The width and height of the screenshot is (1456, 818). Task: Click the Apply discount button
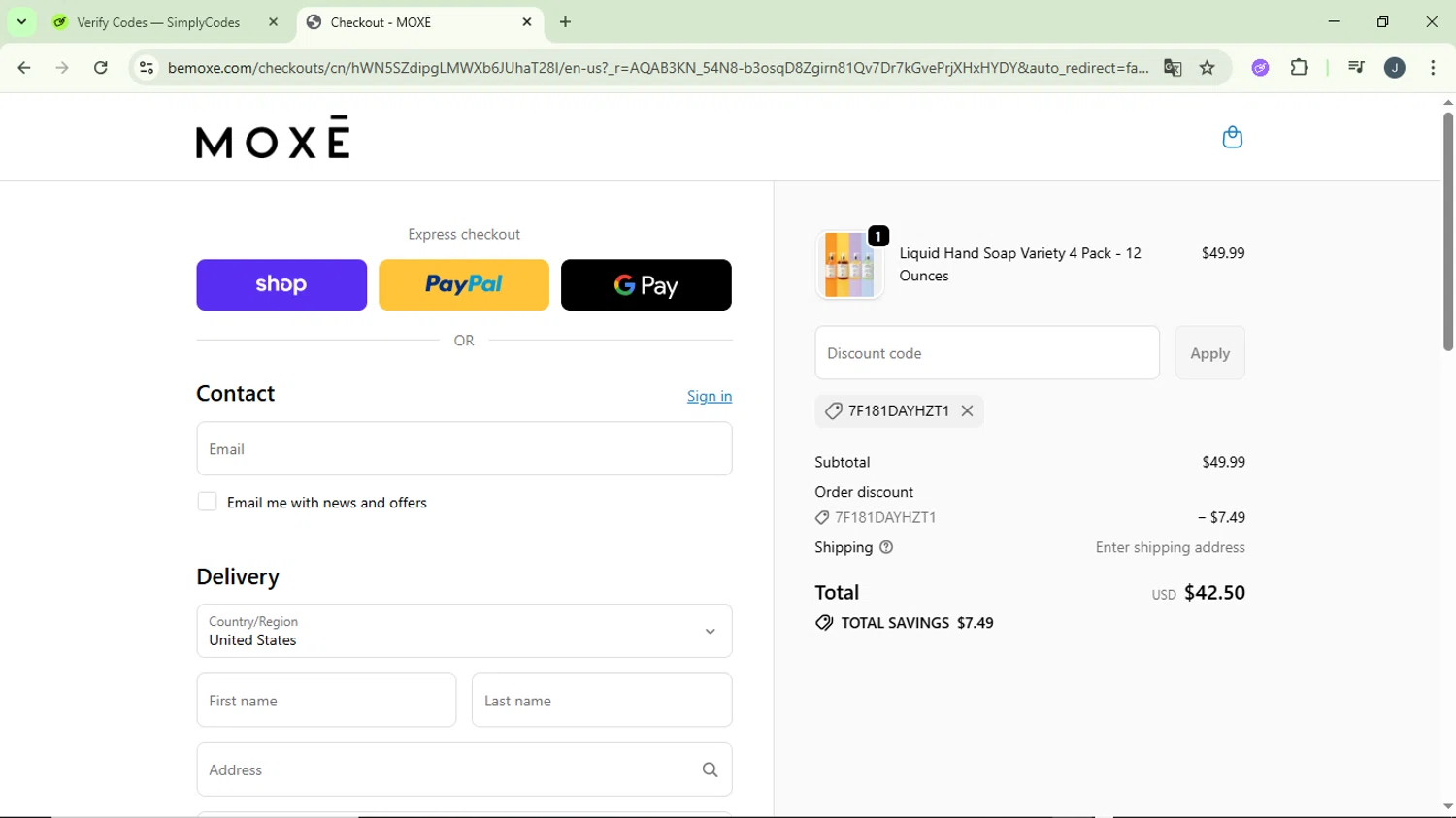tap(1209, 353)
